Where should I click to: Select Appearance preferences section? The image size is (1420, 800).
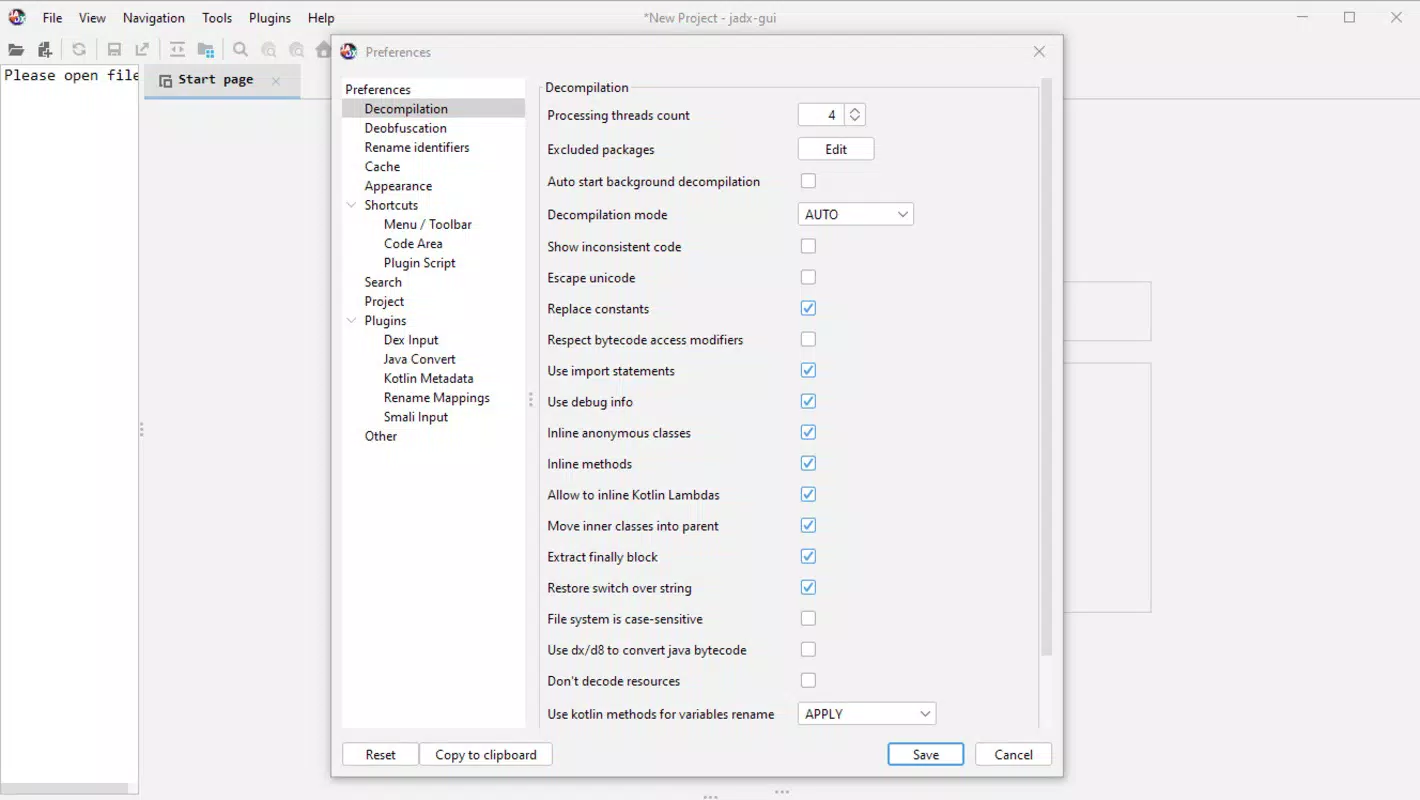click(398, 186)
